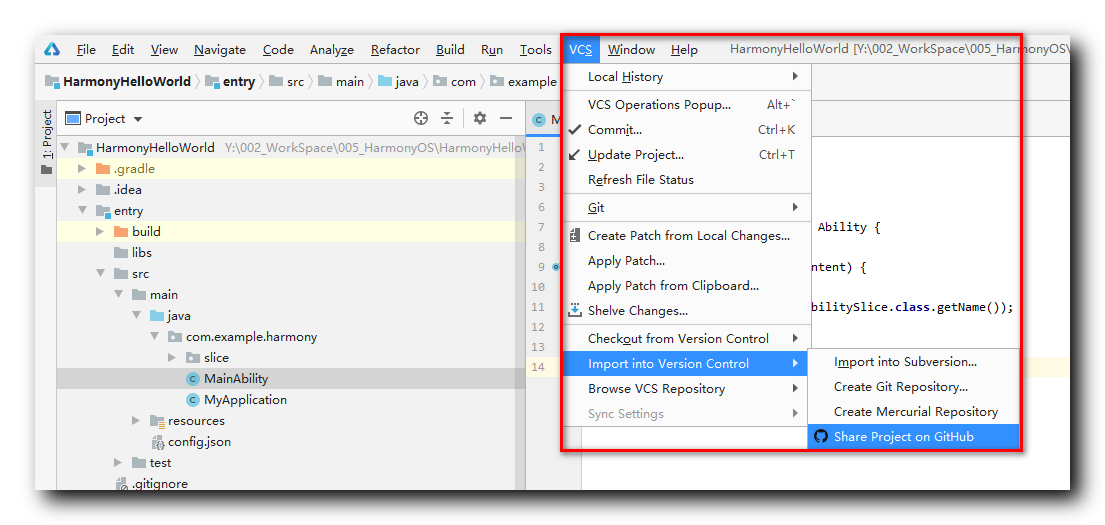
Task: Click the resources folder icon
Action: tap(157, 421)
